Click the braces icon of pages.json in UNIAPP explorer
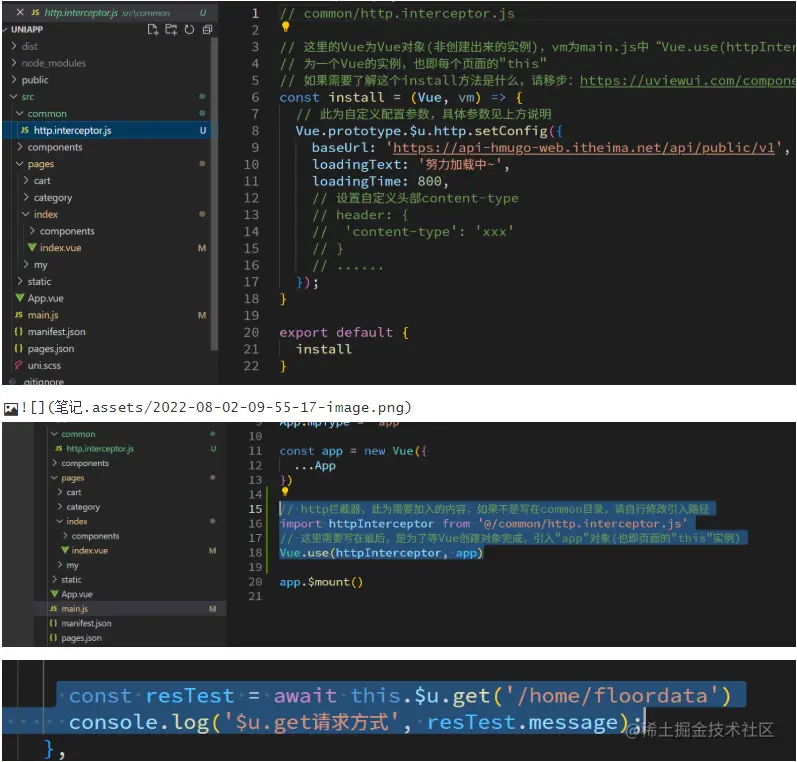Image resolution: width=797 pixels, height=762 pixels. click(19, 349)
